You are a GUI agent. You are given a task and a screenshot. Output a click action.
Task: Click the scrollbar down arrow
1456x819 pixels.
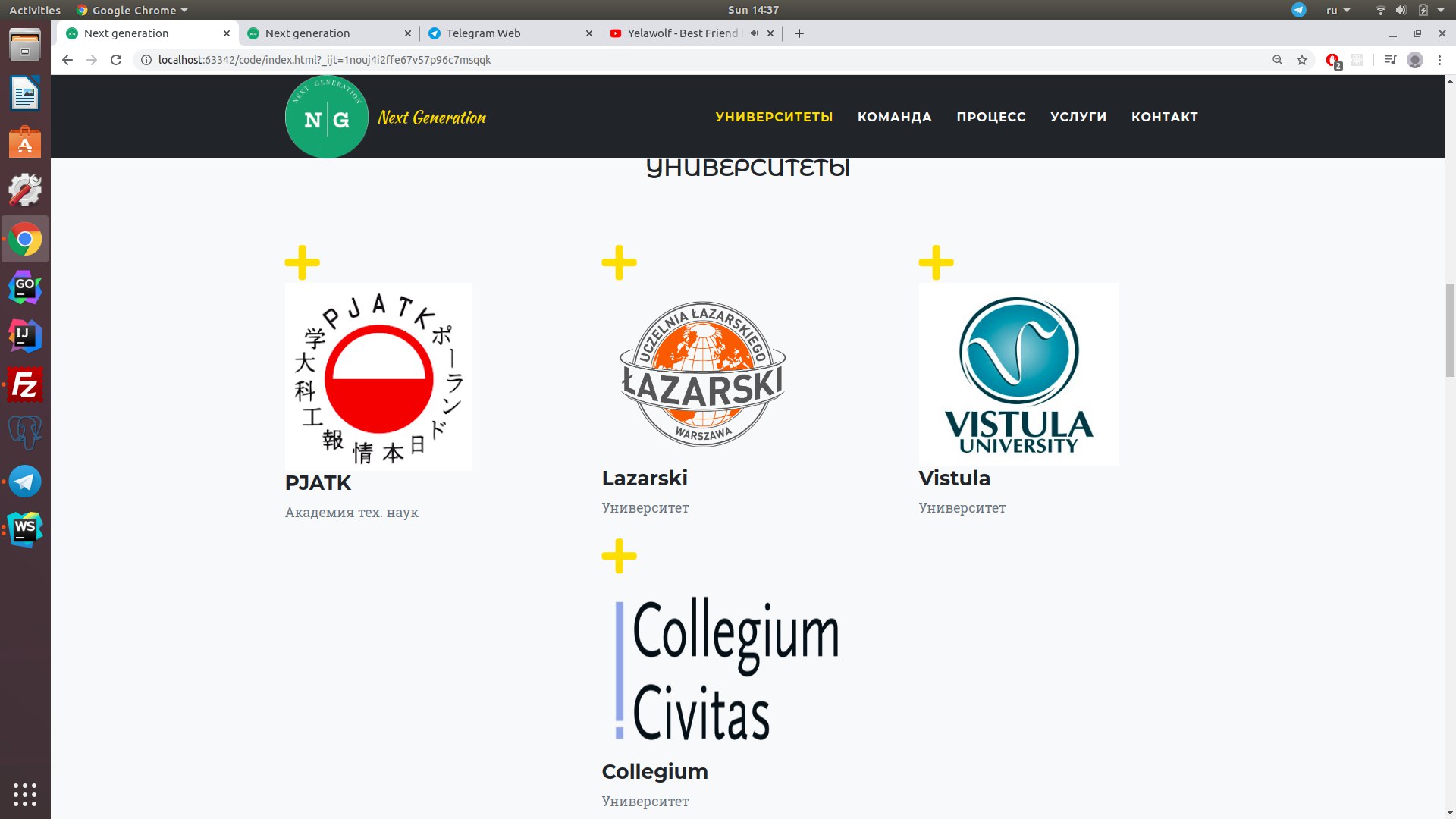[1450, 814]
